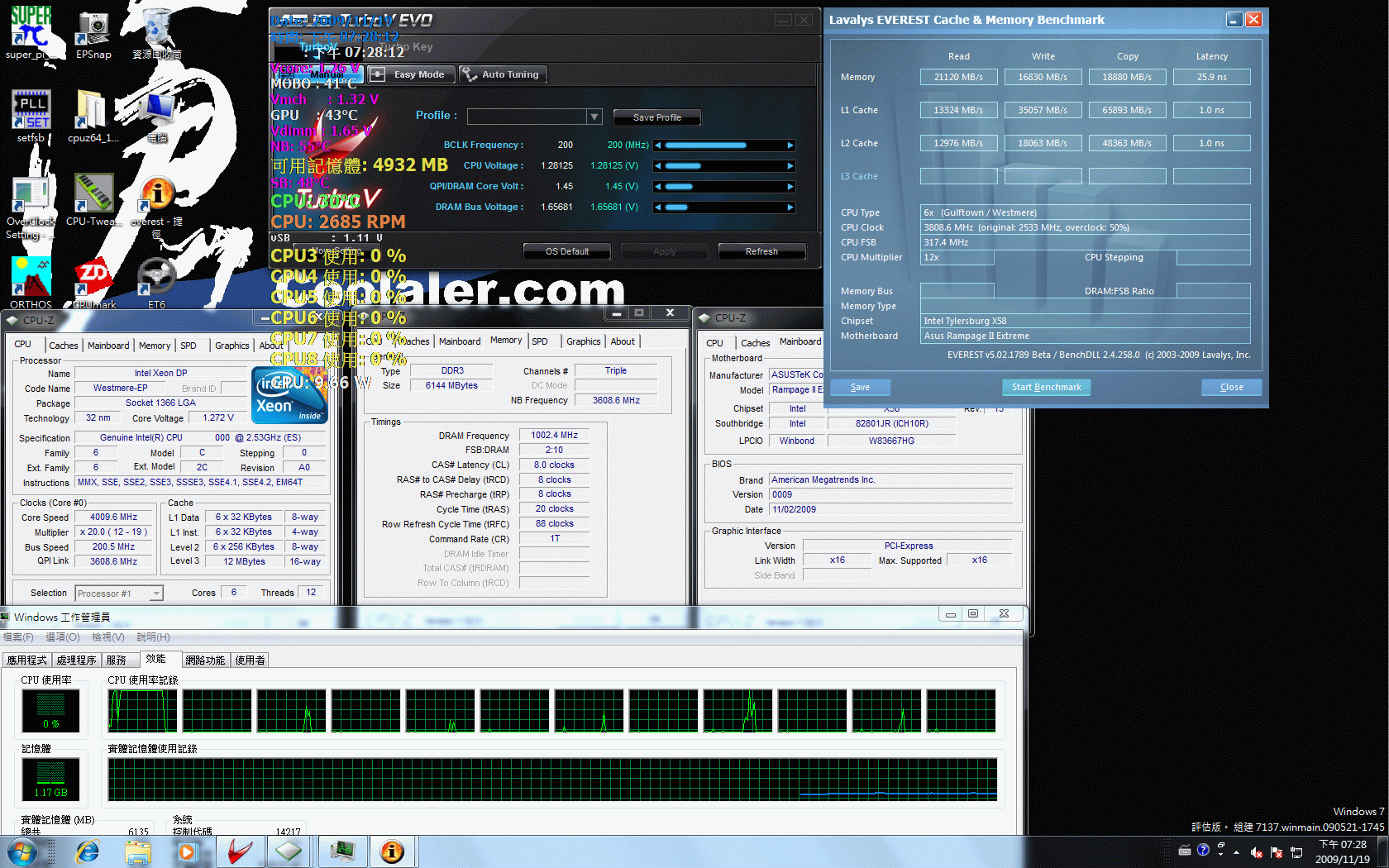1389x868 pixels.
Task: Open the Options menu in Task Manager
Action: pyautogui.click(x=63, y=637)
